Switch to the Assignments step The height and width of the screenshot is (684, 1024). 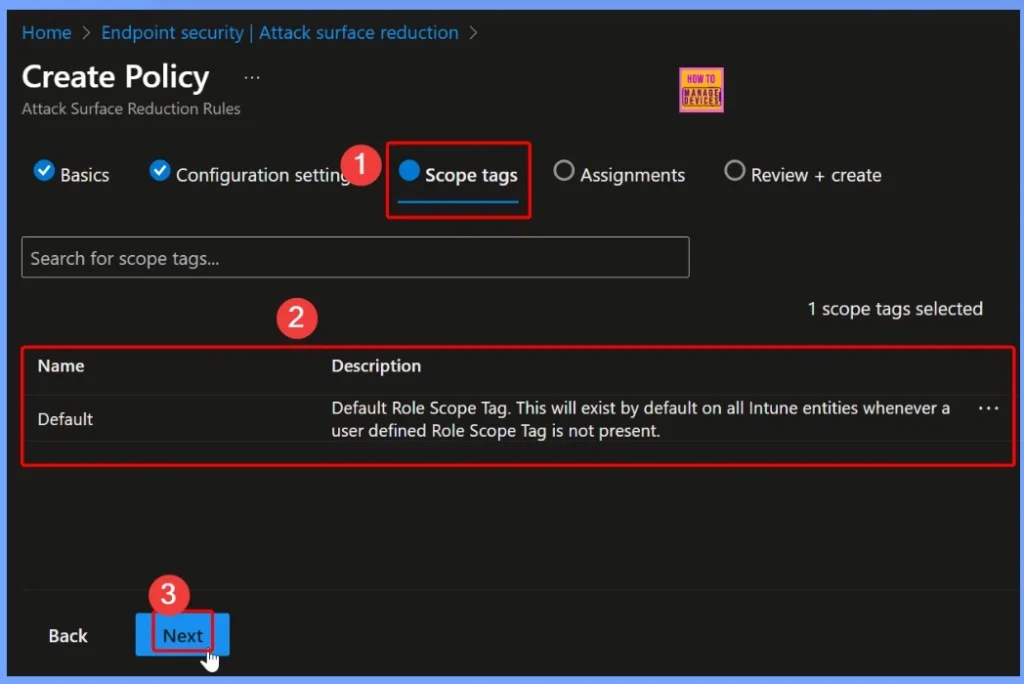[631, 174]
